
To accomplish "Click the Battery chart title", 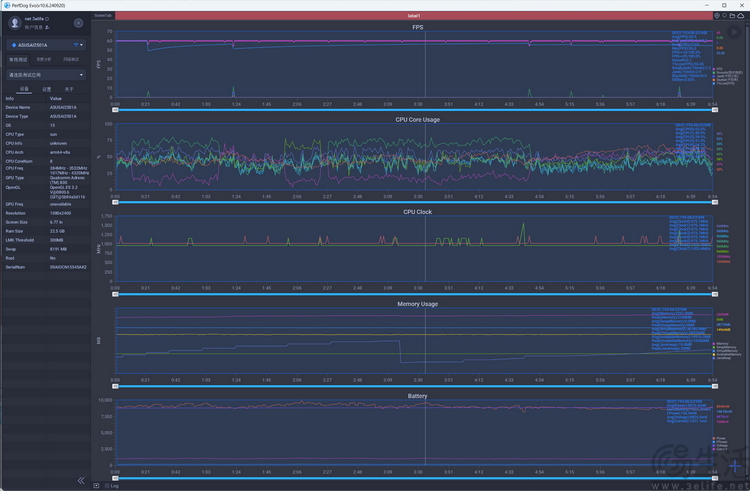I will pyautogui.click(x=418, y=396).
